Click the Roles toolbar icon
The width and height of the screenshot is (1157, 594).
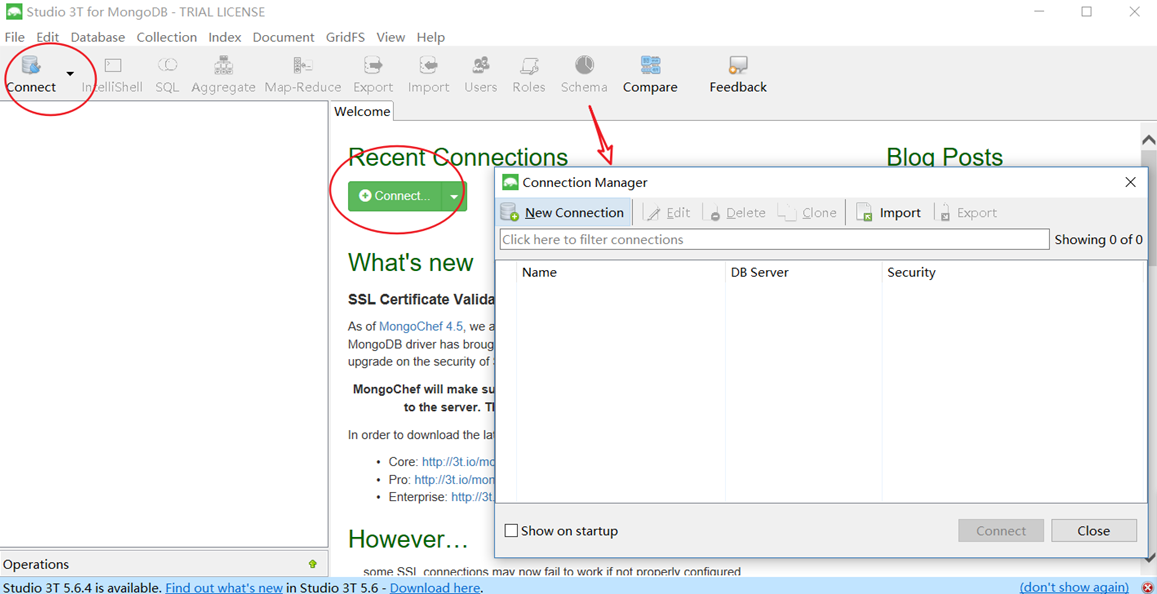point(528,70)
